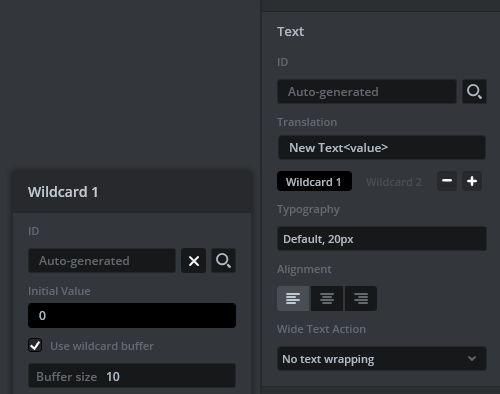Click the Text ID Auto-generated field
Screen dimensions: 500x394
tap(367, 92)
